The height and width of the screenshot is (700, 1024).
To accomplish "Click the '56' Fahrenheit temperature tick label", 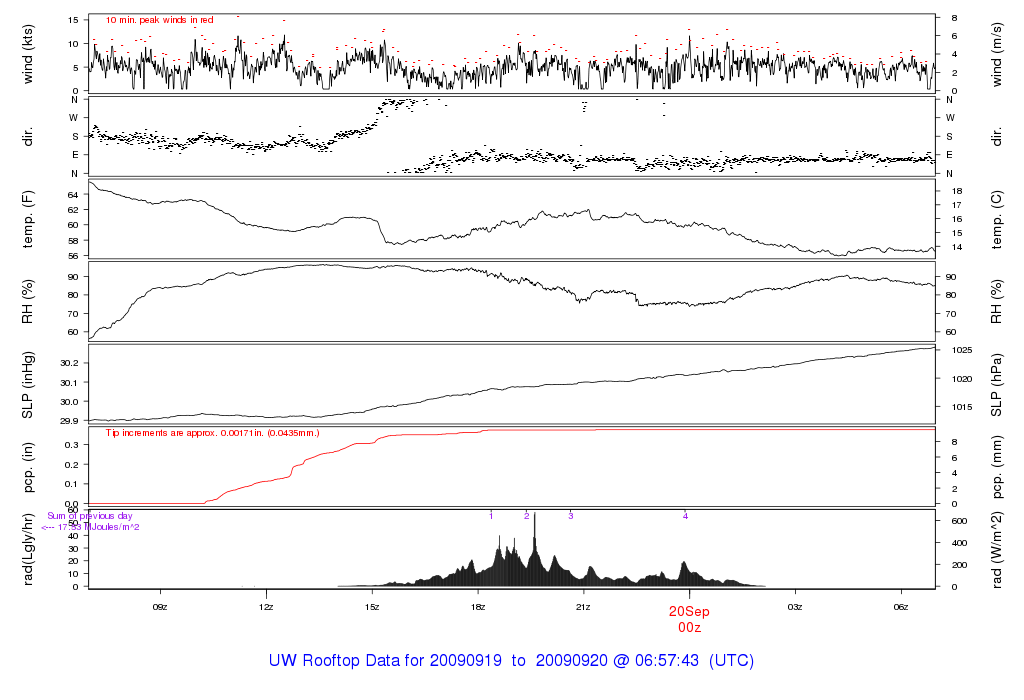I will point(73,256).
